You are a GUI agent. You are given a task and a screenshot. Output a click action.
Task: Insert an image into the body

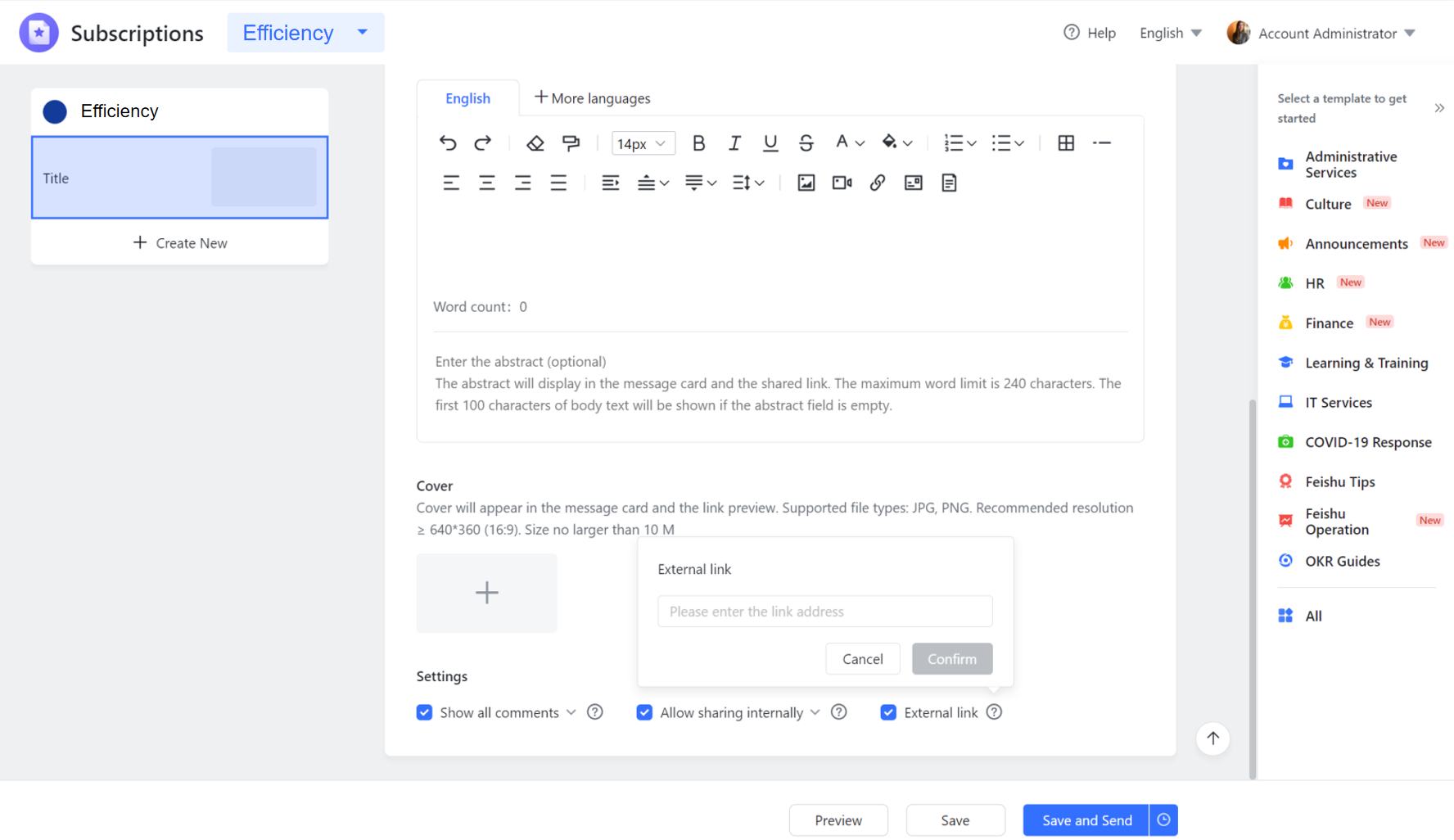click(806, 183)
